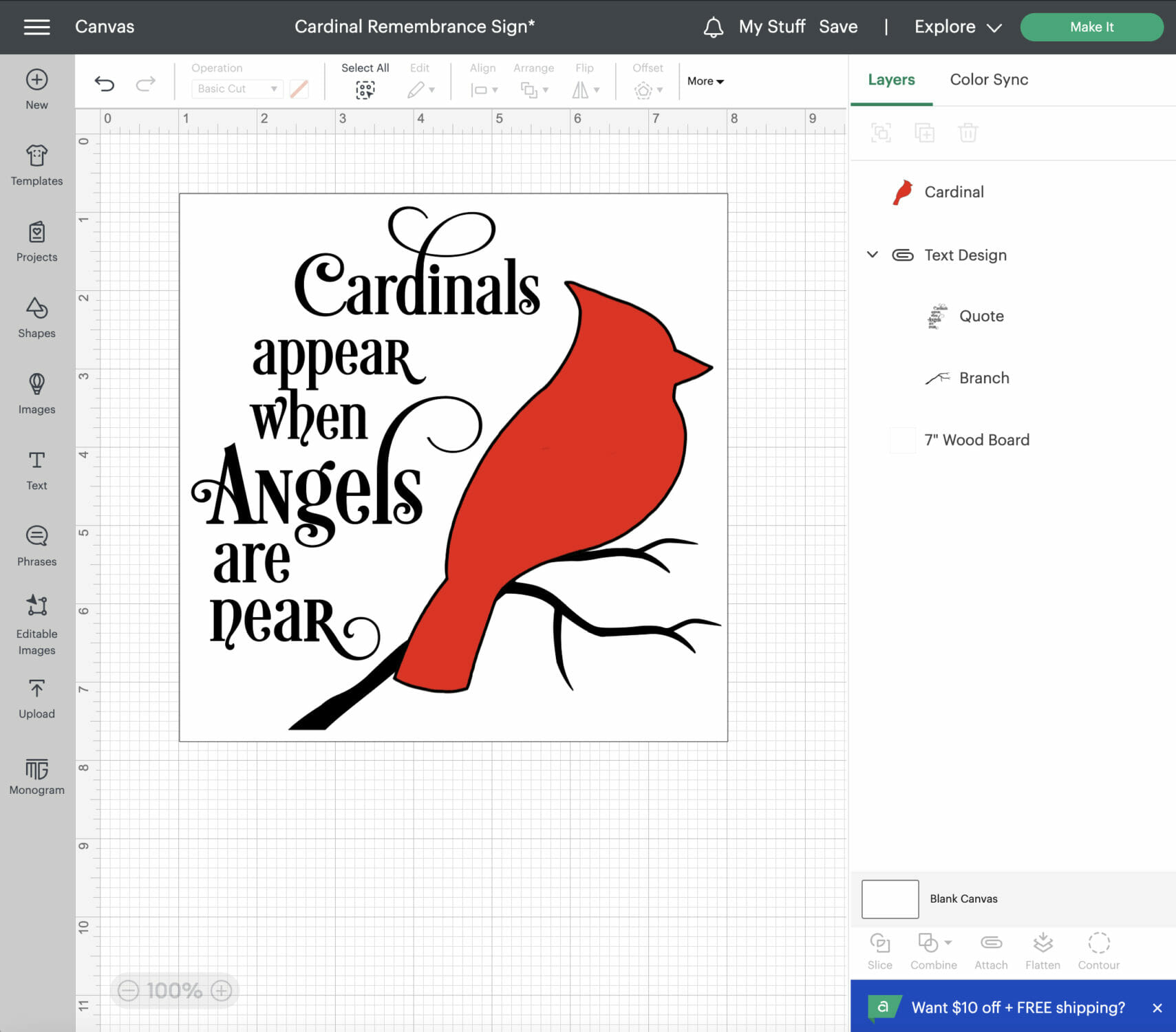Zoom out with the minus button
This screenshot has width=1176, height=1032.
click(128, 990)
